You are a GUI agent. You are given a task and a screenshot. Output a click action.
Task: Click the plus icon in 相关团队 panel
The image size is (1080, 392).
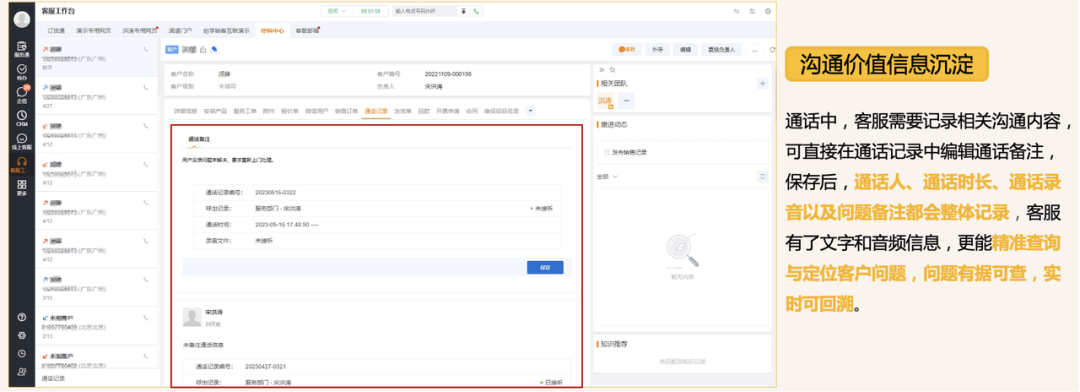[762, 83]
